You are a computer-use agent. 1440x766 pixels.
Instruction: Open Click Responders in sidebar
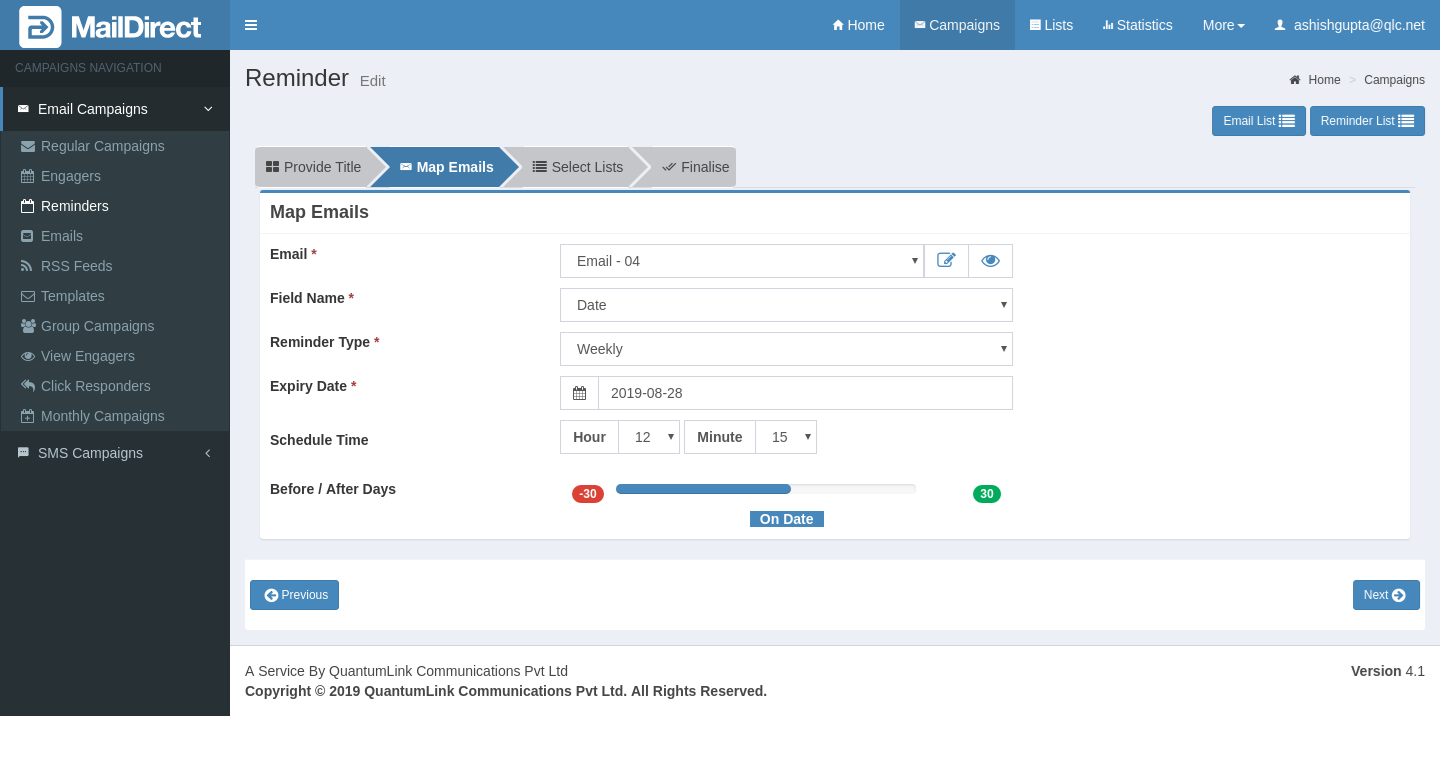click(x=95, y=386)
